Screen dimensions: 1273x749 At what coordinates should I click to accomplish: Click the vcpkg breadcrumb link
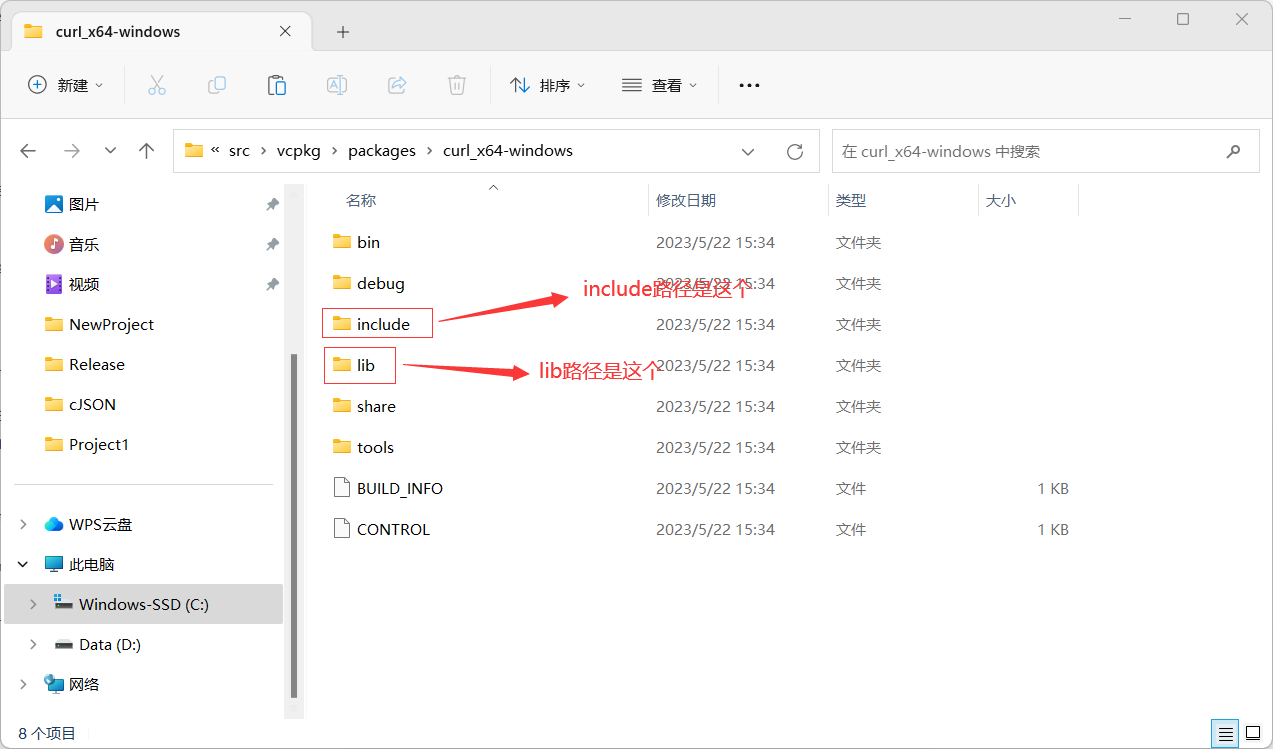pyautogui.click(x=298, y=150)
